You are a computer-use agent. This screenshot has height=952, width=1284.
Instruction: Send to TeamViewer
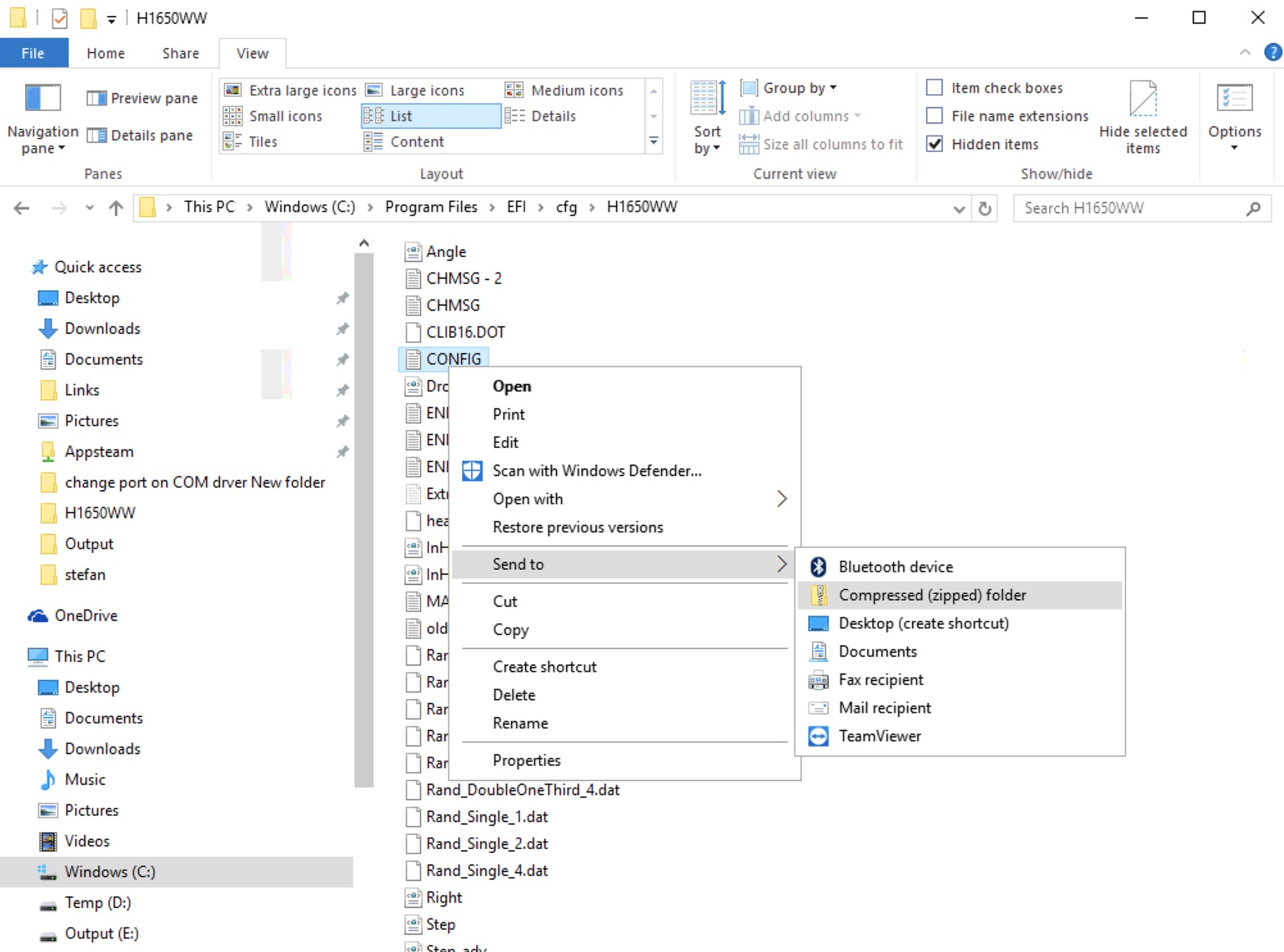tap(960, 736)
